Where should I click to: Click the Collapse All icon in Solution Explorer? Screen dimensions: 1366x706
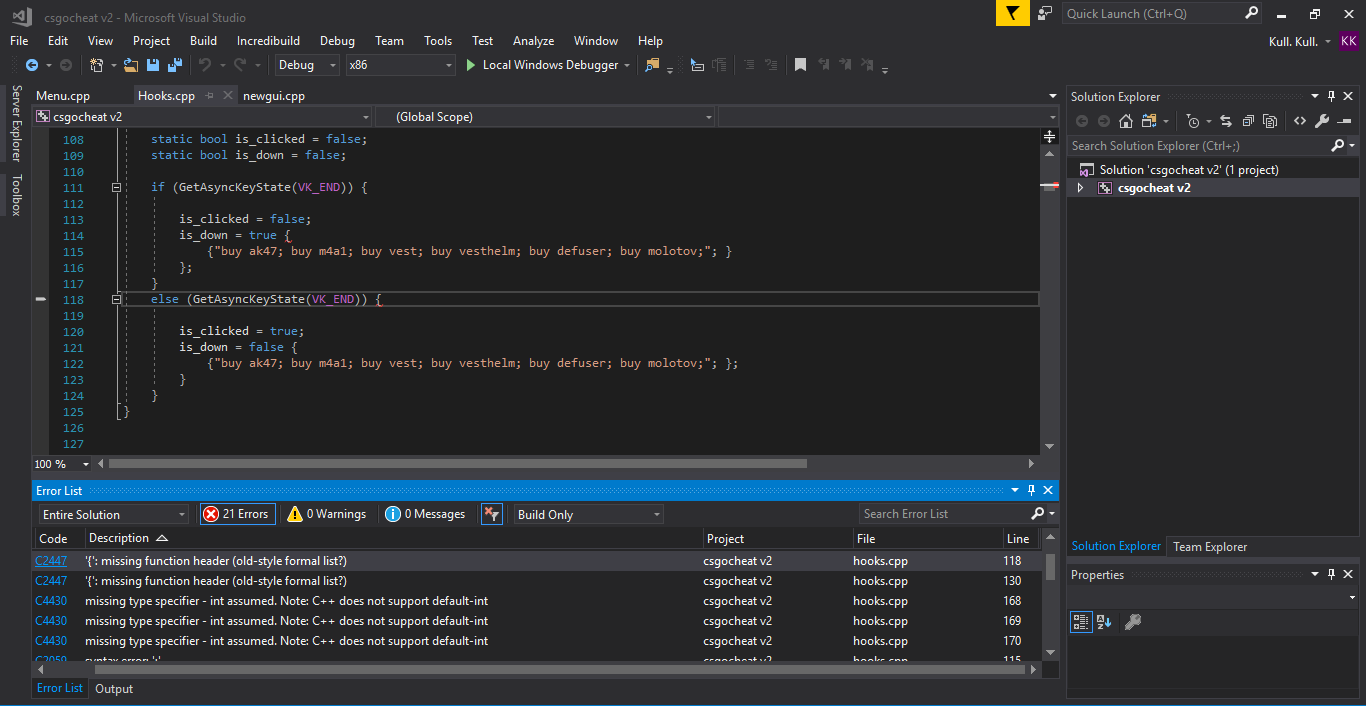click(1248, 121)
